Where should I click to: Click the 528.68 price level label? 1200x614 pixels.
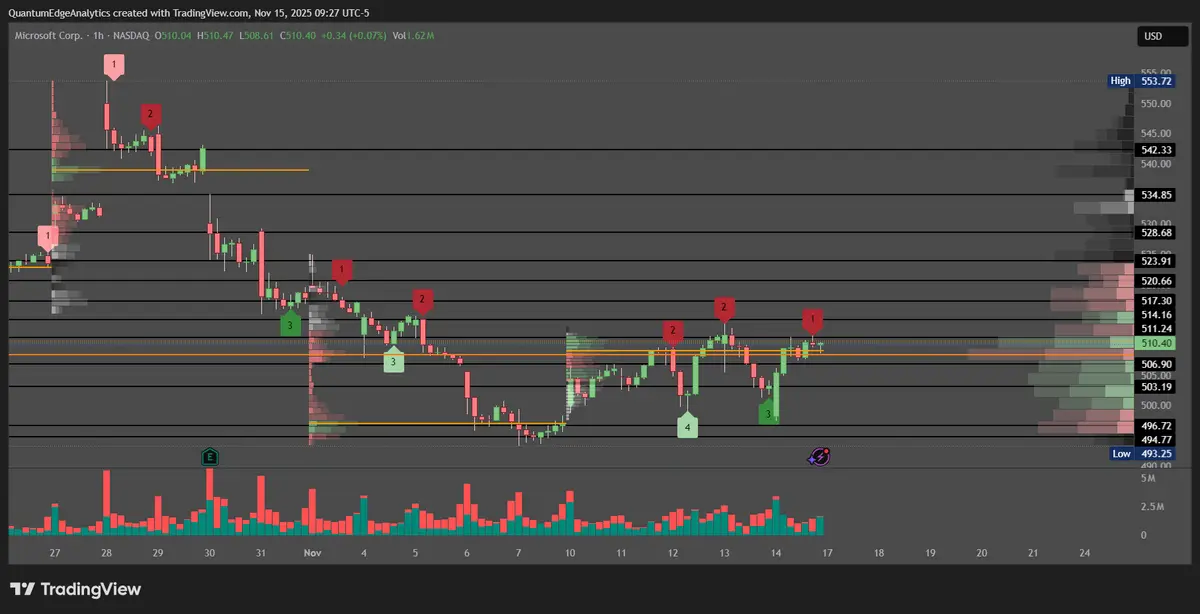pos(1156,232)
